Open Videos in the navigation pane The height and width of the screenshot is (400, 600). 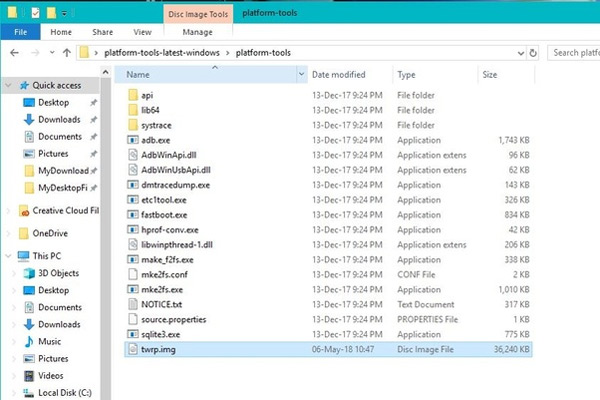pos(43,376)
